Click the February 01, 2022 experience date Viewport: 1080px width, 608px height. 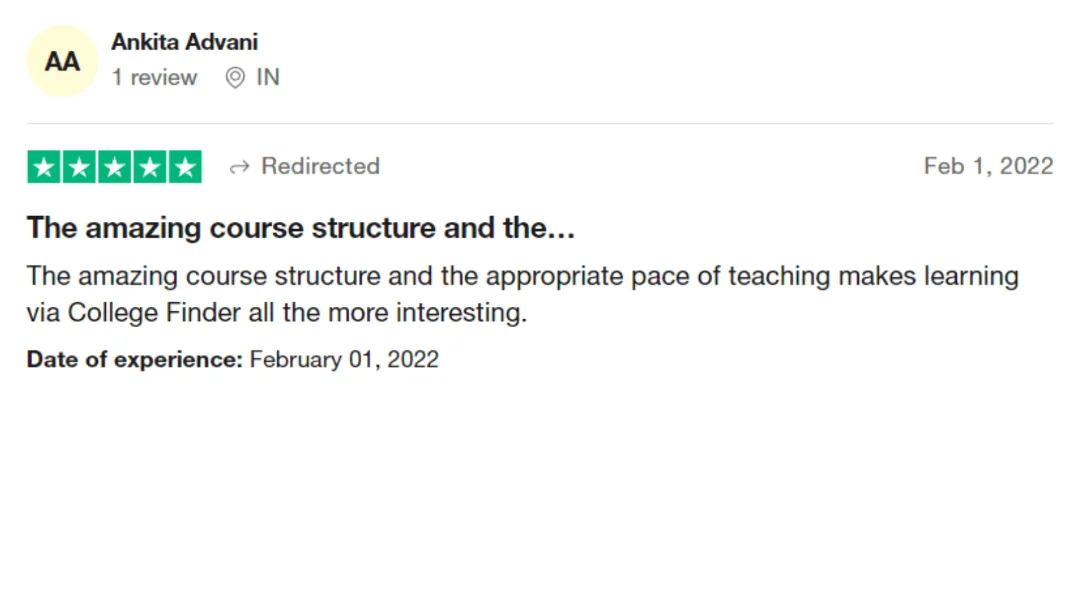coord(344,359)
